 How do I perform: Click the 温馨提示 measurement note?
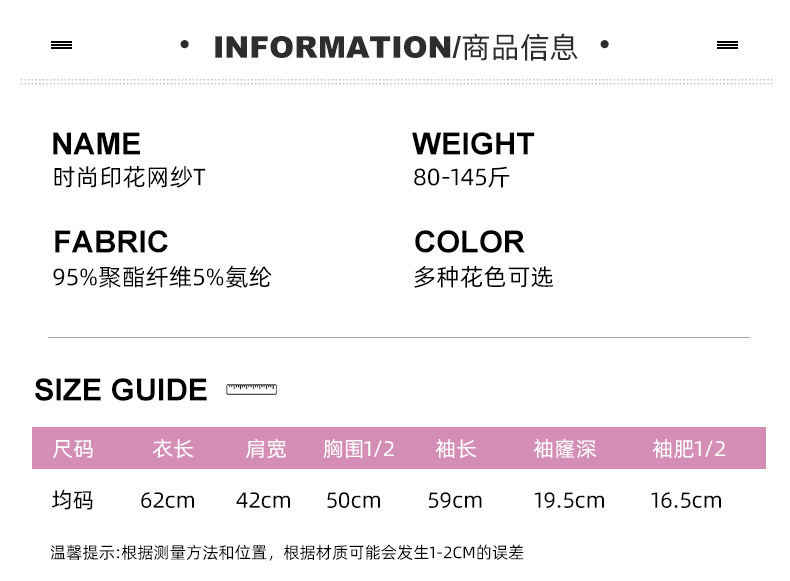[x=287, y=552]
